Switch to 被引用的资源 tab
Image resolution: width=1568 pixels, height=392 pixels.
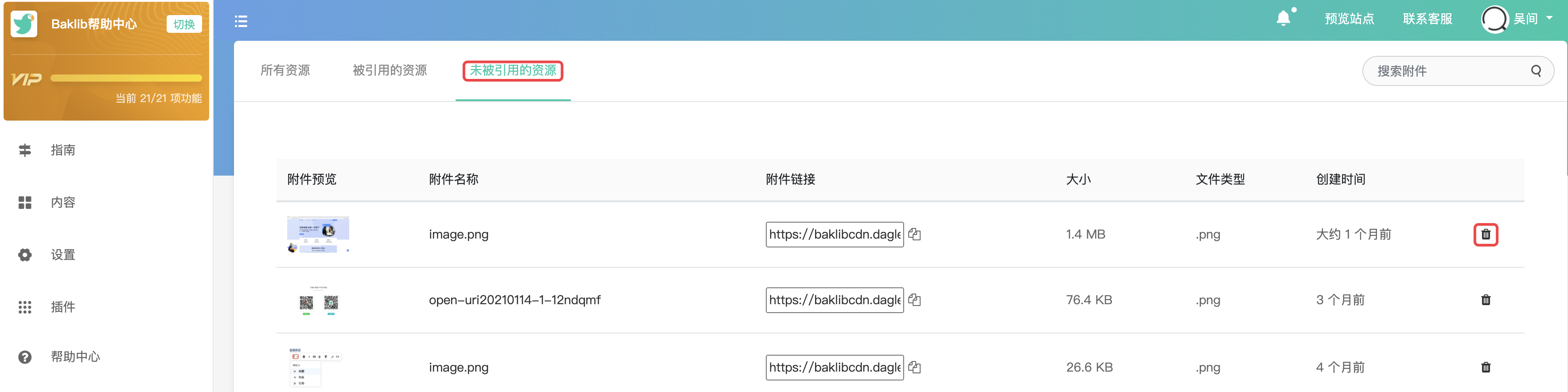pos(390,70)
